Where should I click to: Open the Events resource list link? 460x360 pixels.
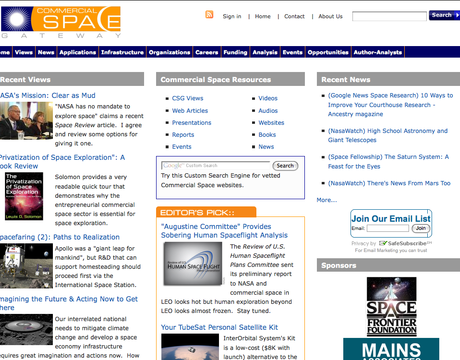[x=181, y=147]
